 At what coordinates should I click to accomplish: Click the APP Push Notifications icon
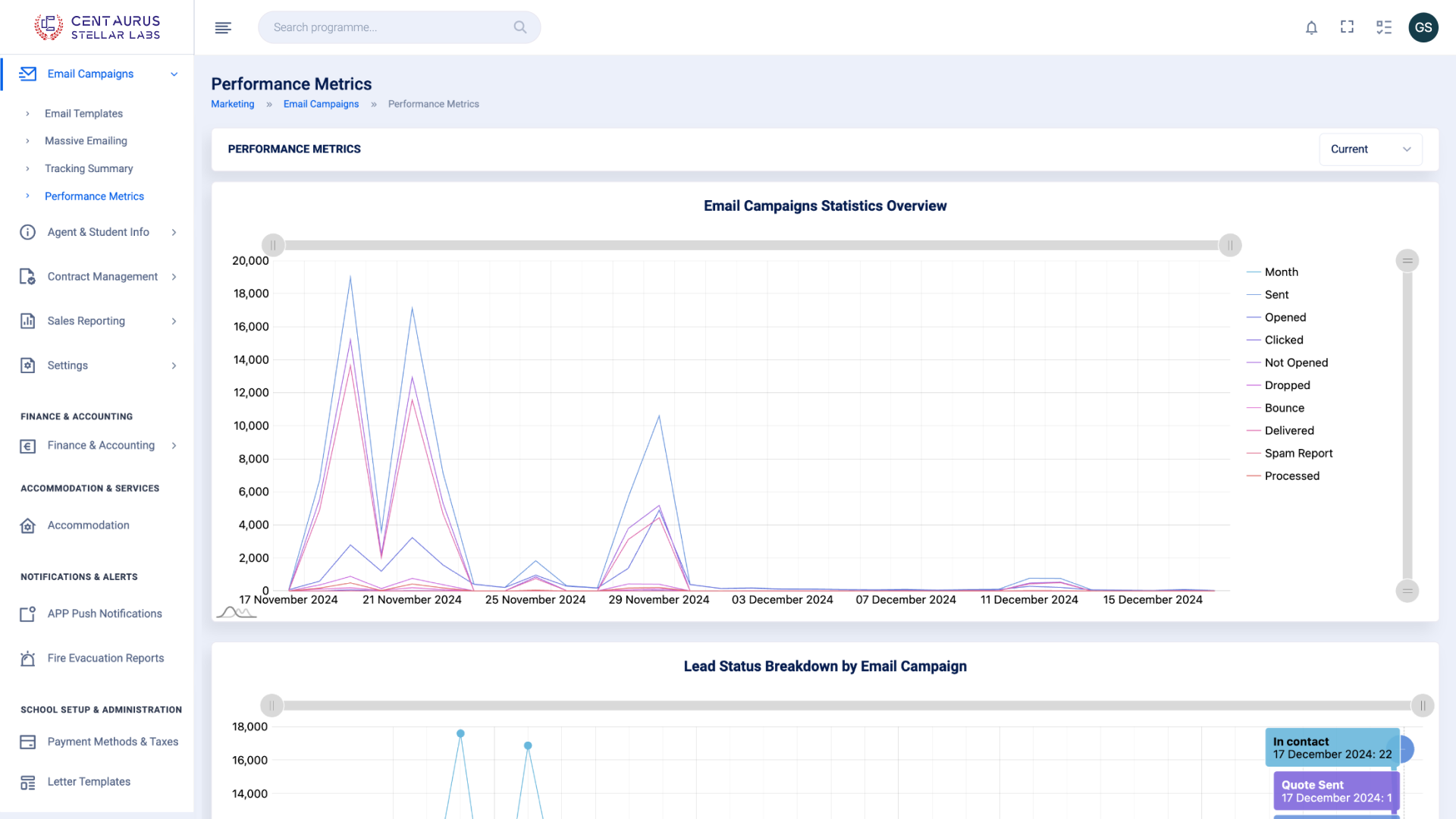pos(28,613)
